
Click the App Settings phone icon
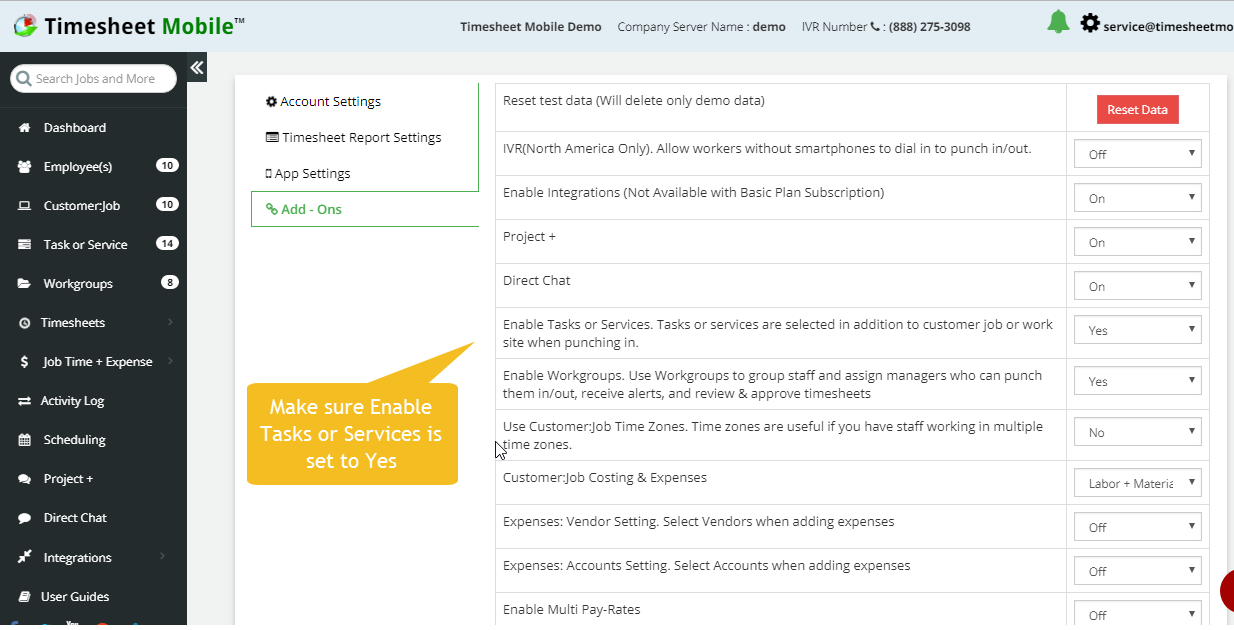(268, 174)
